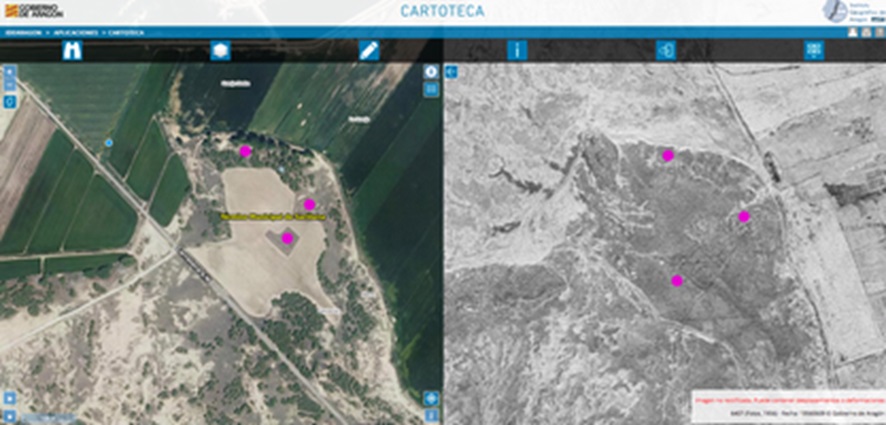
Task: Click the top magenta point on historic photo
Action: 668,155
